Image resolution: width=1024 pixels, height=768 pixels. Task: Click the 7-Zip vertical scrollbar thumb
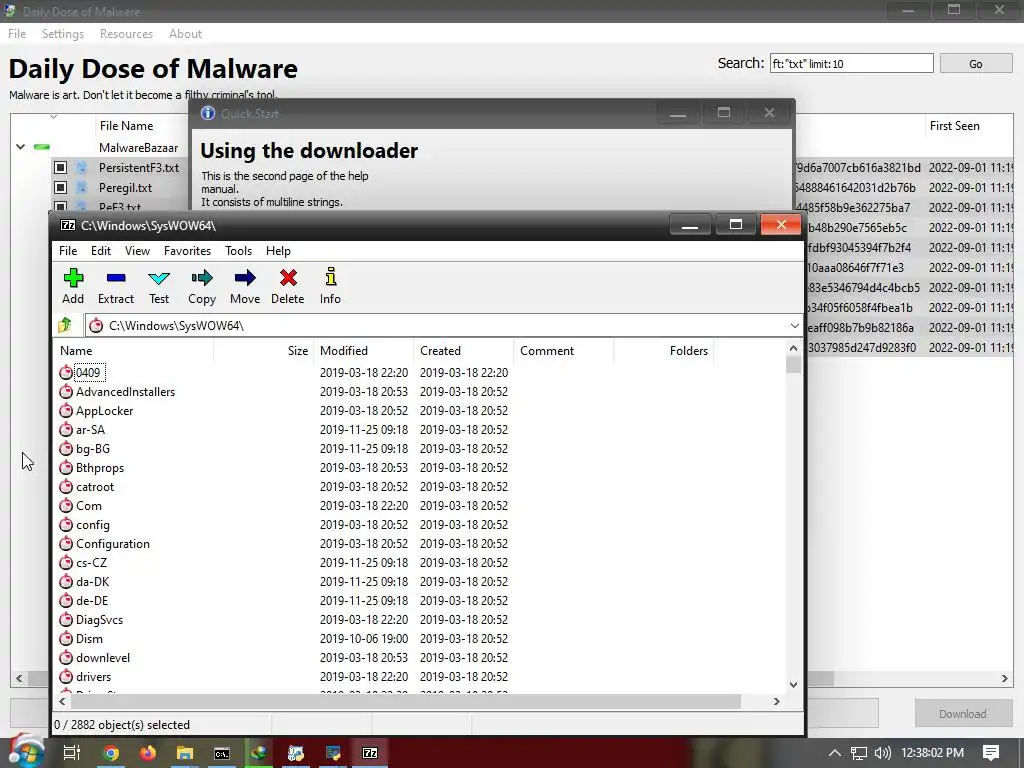point(793,365)
